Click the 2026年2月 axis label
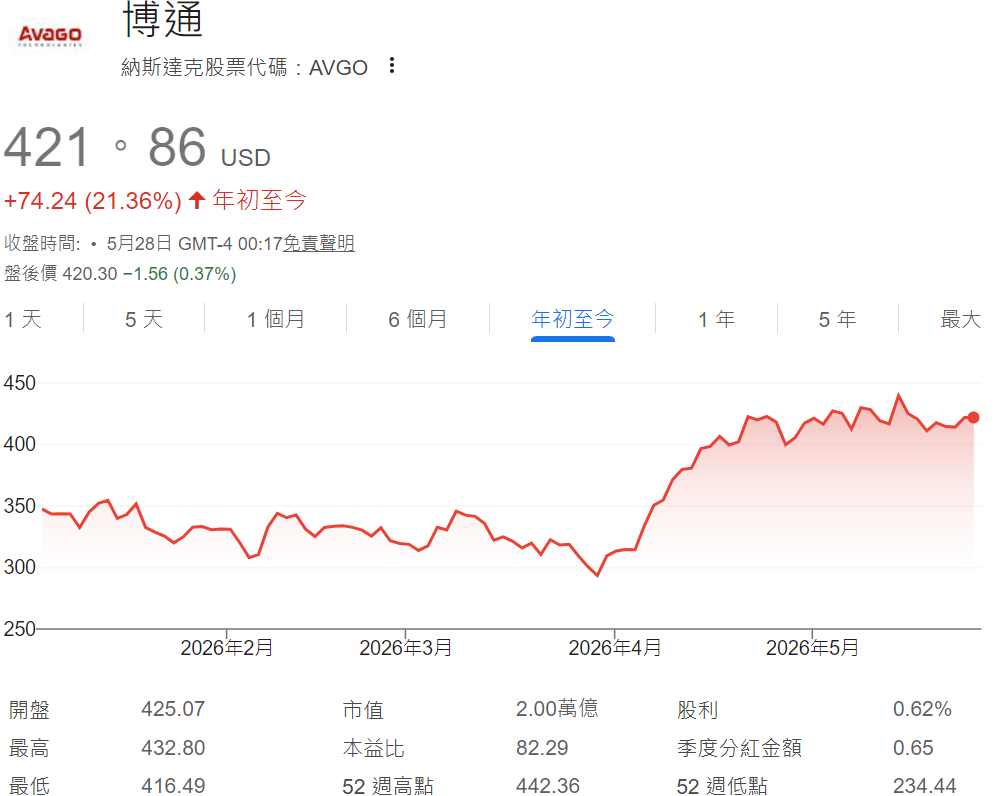The image size is (996, 796). click(x=227, y=648)
